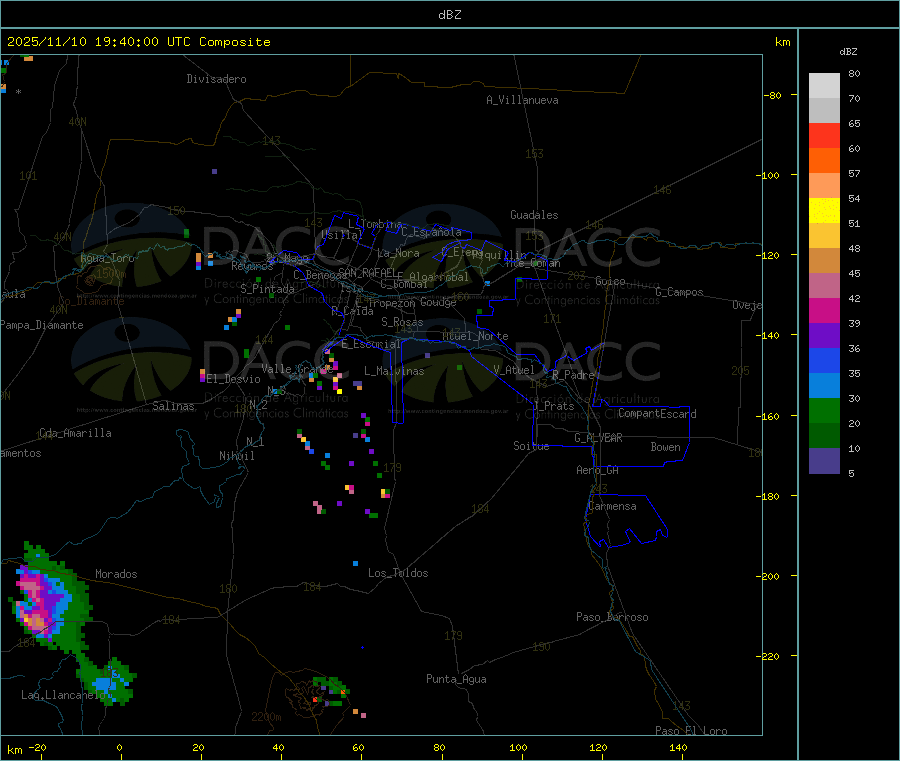Viewport: 900px width, 761px height.
Task: Click the Guadales place label
Action: point(534,215)
